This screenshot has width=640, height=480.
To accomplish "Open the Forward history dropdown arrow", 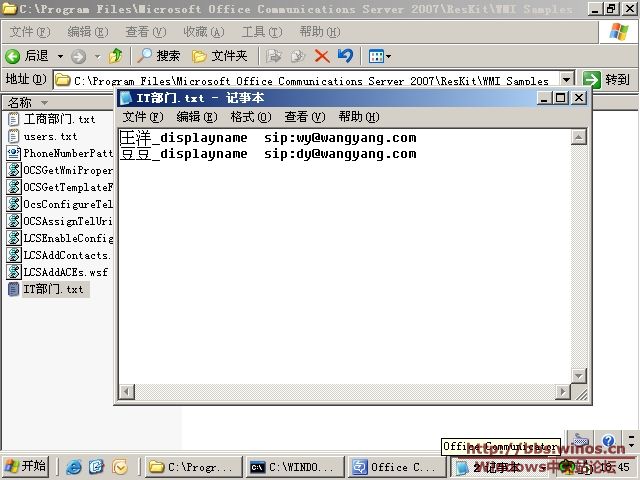I will tap(98, 56).
